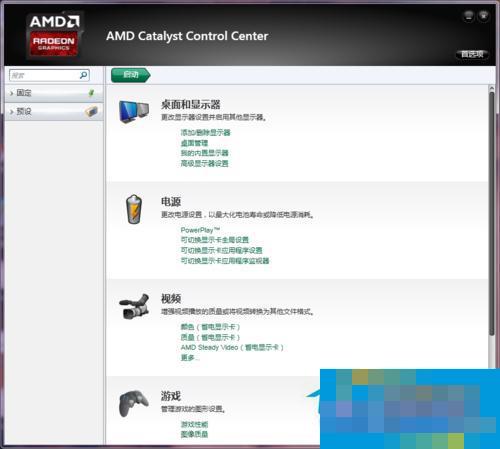Click the camcorder icon for 视频
The height and width of the screenshot is (449, 500).
click(134, 306)
